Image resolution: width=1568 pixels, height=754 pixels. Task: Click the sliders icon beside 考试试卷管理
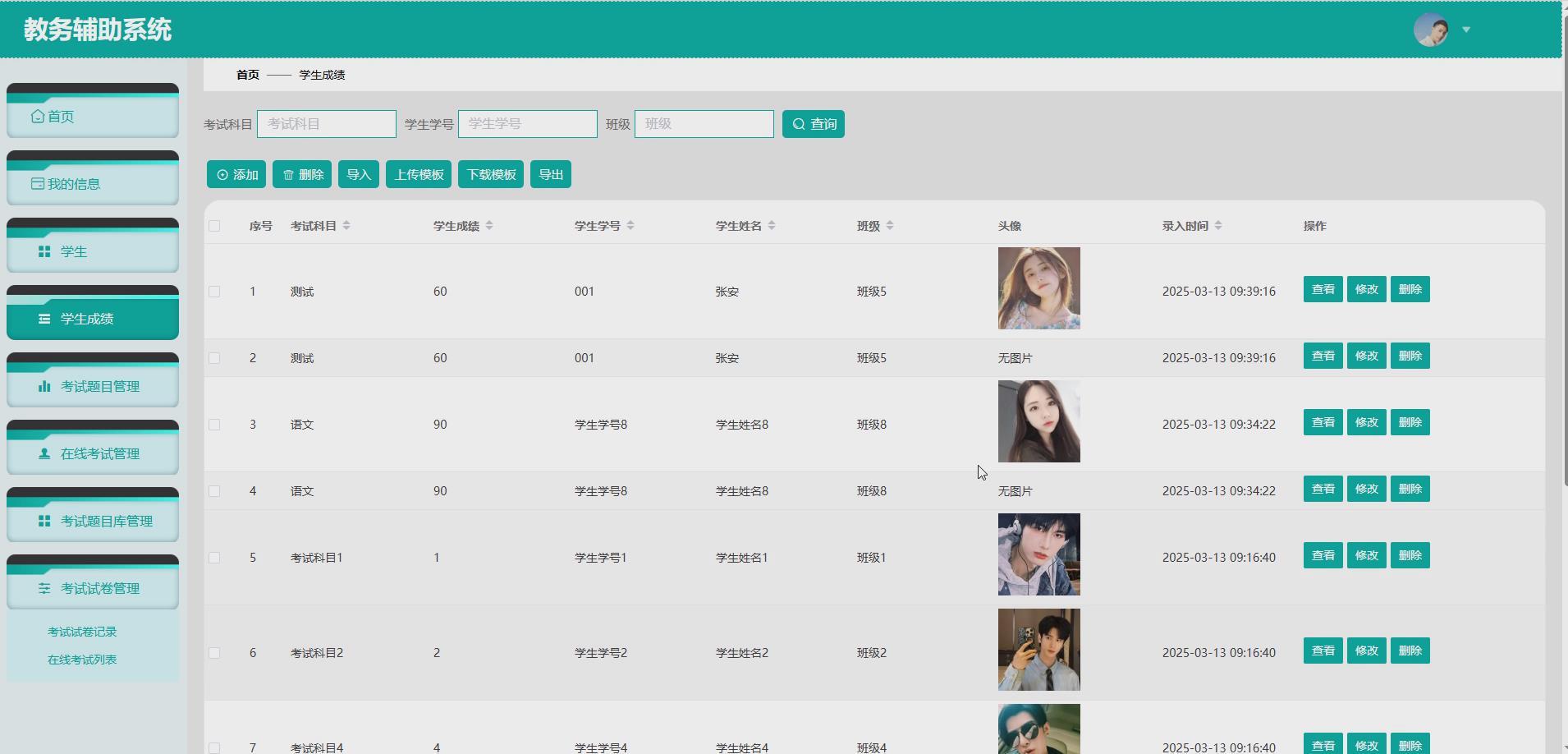coord(44,588)
